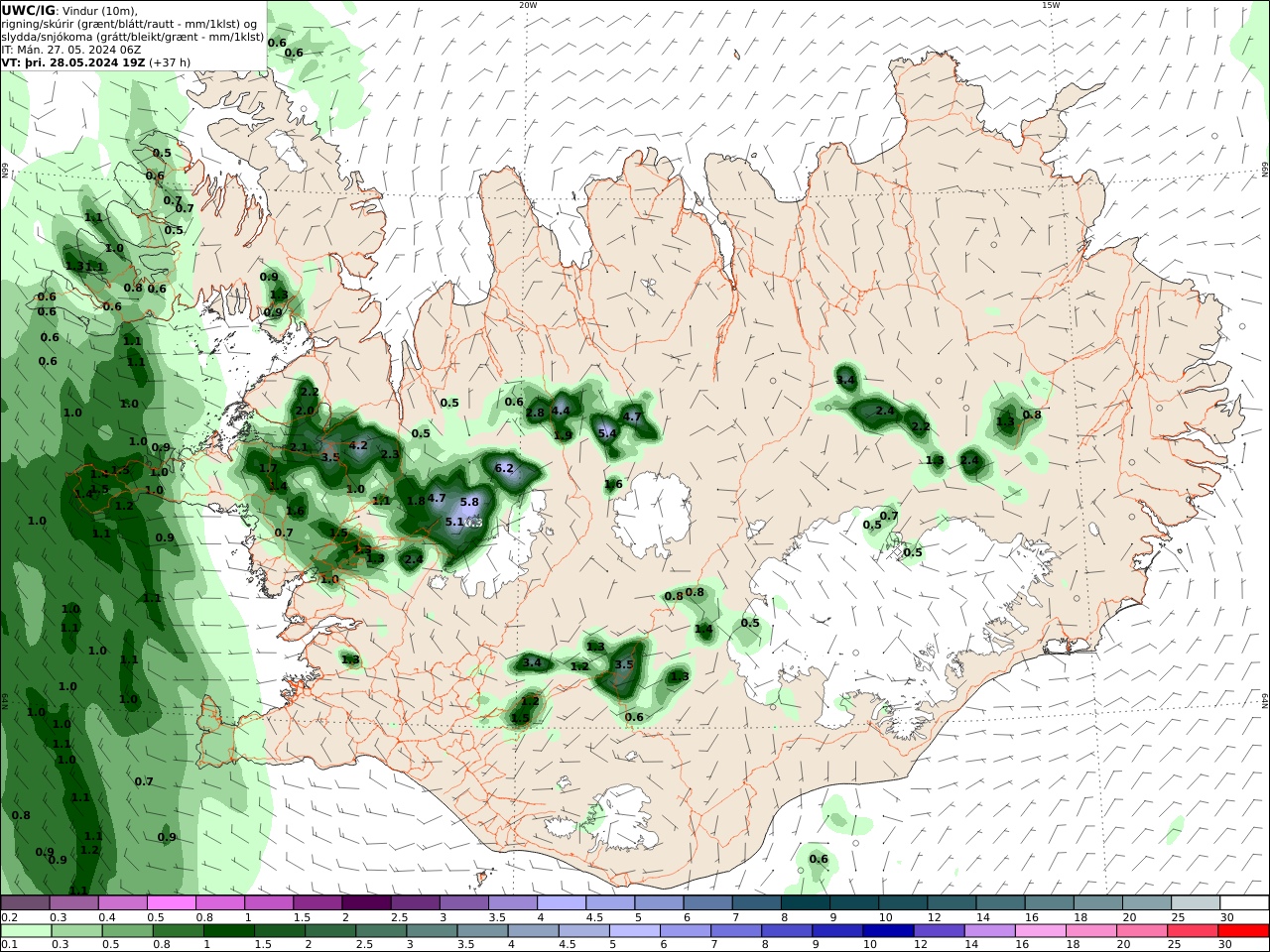Select the violet rain swatch starting at 12
Image resolution: width=1270 pixels, height=952 pixels.
[x=938, y=931]
